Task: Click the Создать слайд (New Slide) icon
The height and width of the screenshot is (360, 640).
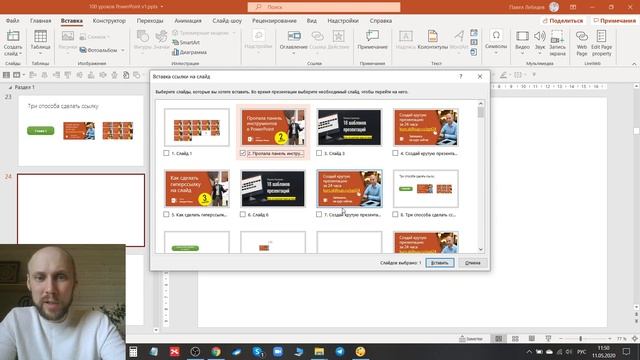Action: (x=13, y=37)
